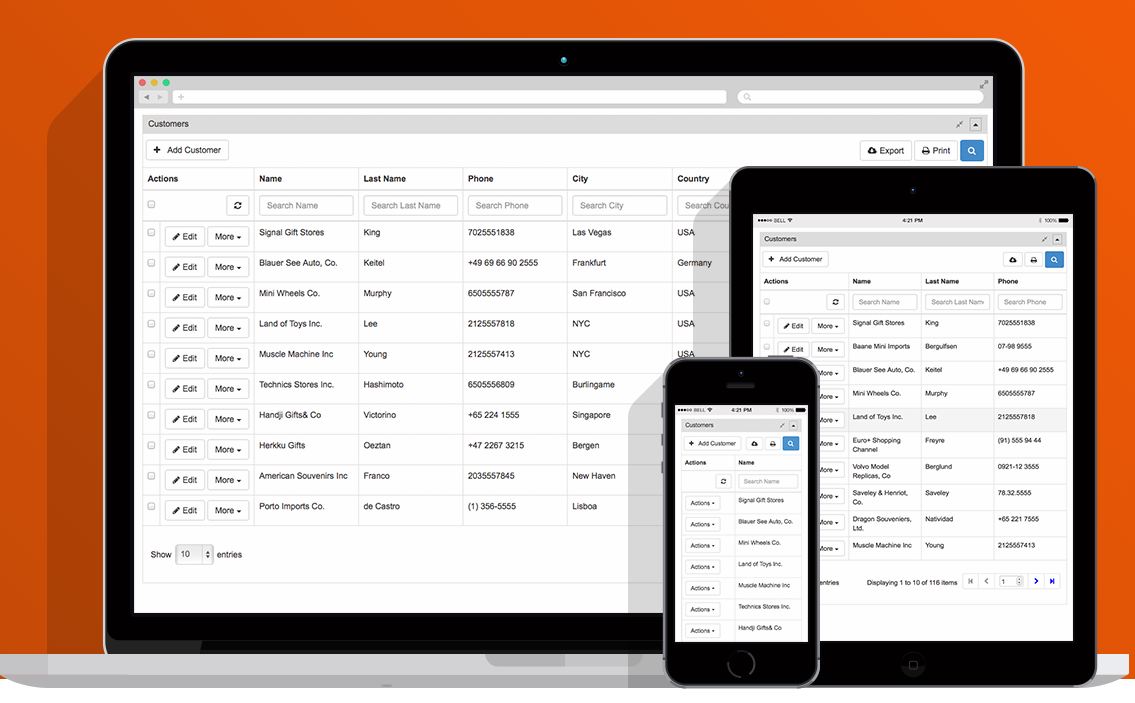The height and width of the screenshot is (703, 1135).
Task: Sort by the Last Name column header on the laptop
Action: coord(385,179)
